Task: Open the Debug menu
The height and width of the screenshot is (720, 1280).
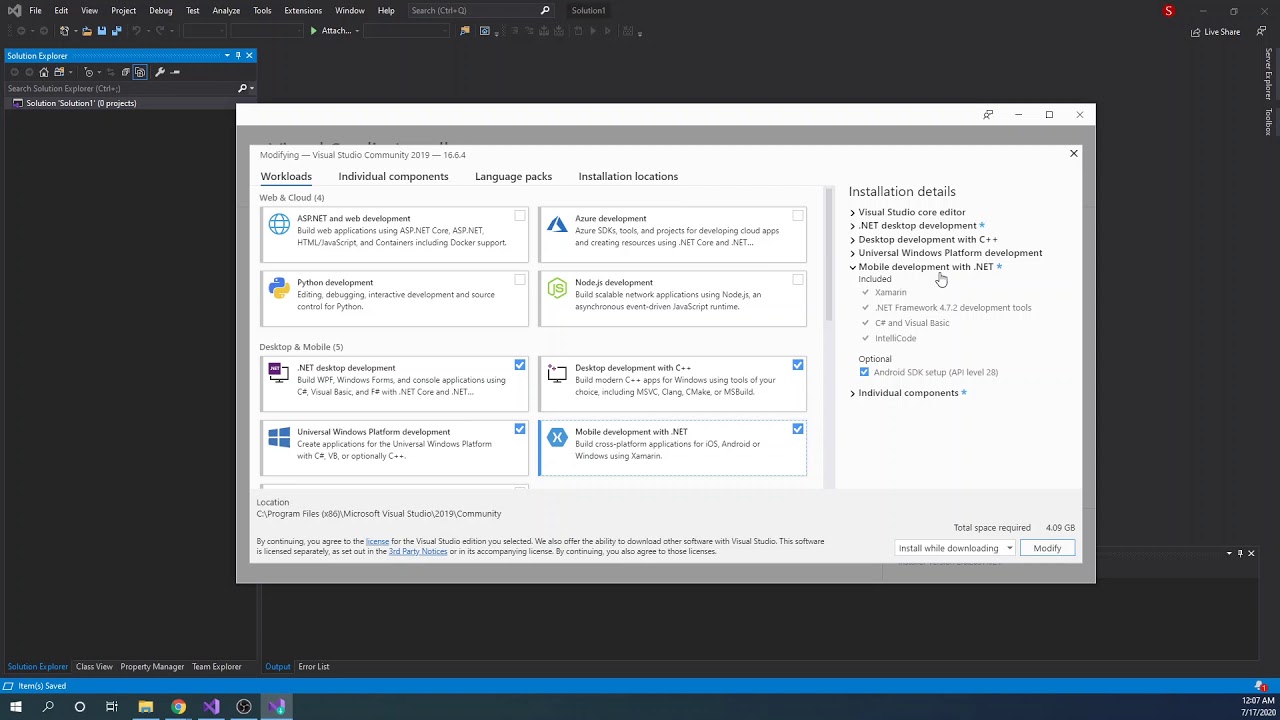Action: coord(160,10)
